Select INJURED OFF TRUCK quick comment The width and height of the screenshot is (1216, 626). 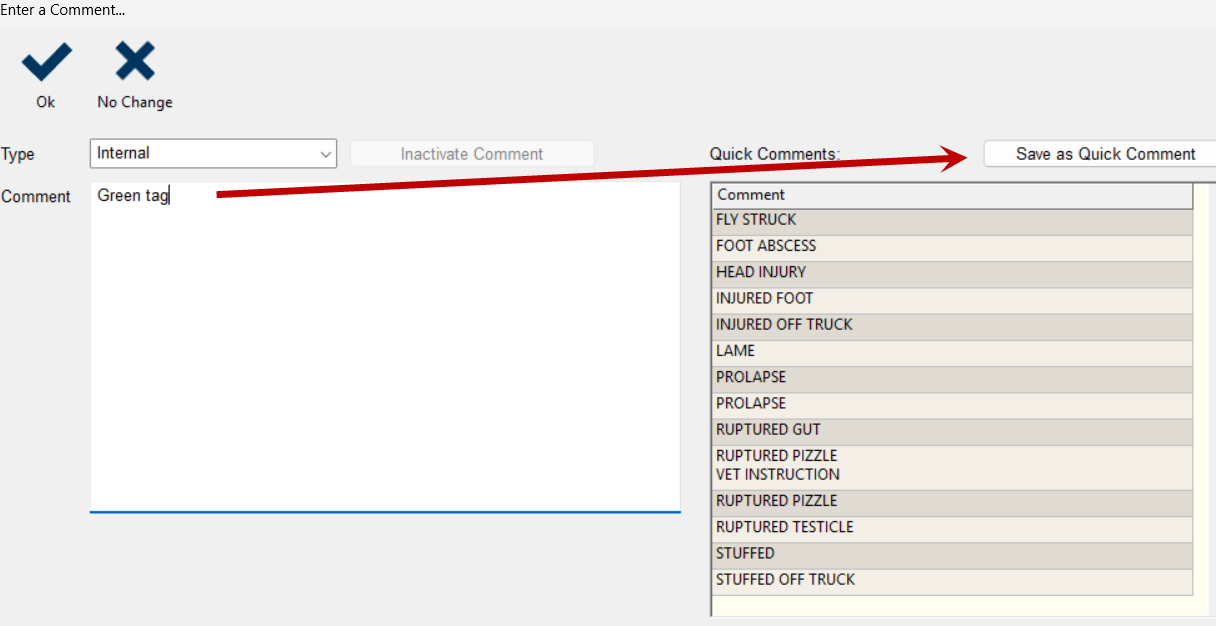pyautogui.click(x=952, y=325)
